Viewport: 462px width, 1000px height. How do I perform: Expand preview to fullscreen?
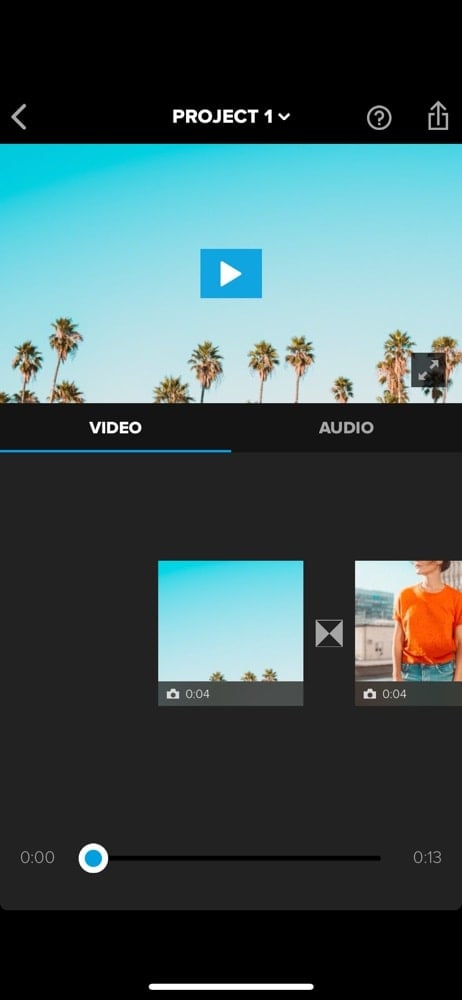pyautogui.click(x=428, y=370)
